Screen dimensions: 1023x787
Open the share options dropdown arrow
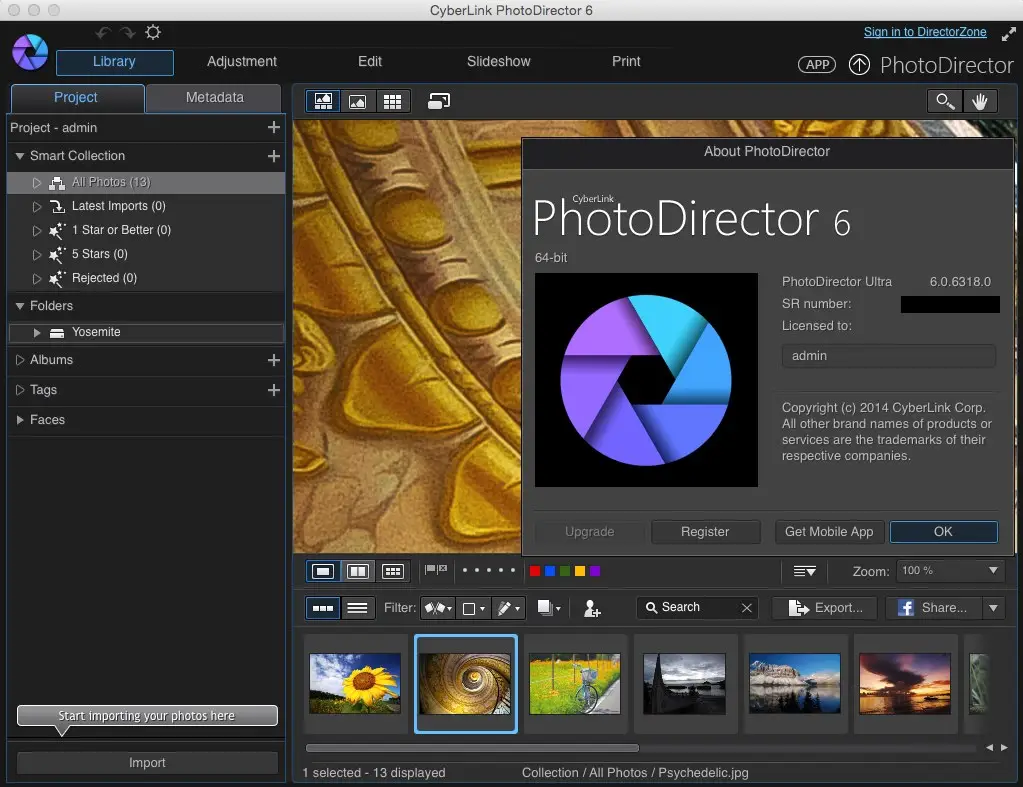[993, 608]
